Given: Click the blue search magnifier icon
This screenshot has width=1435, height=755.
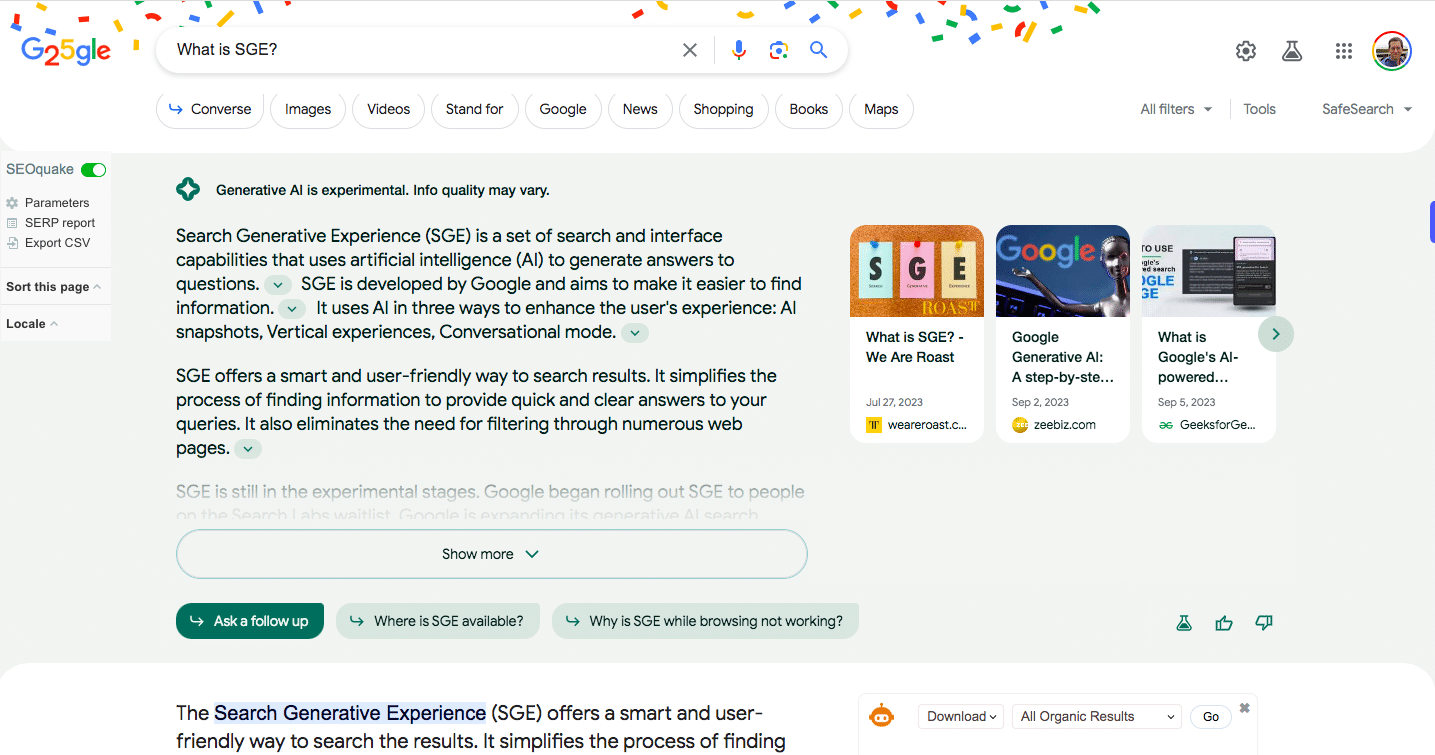Looking at the screenshot, I should tap(819, 50).
